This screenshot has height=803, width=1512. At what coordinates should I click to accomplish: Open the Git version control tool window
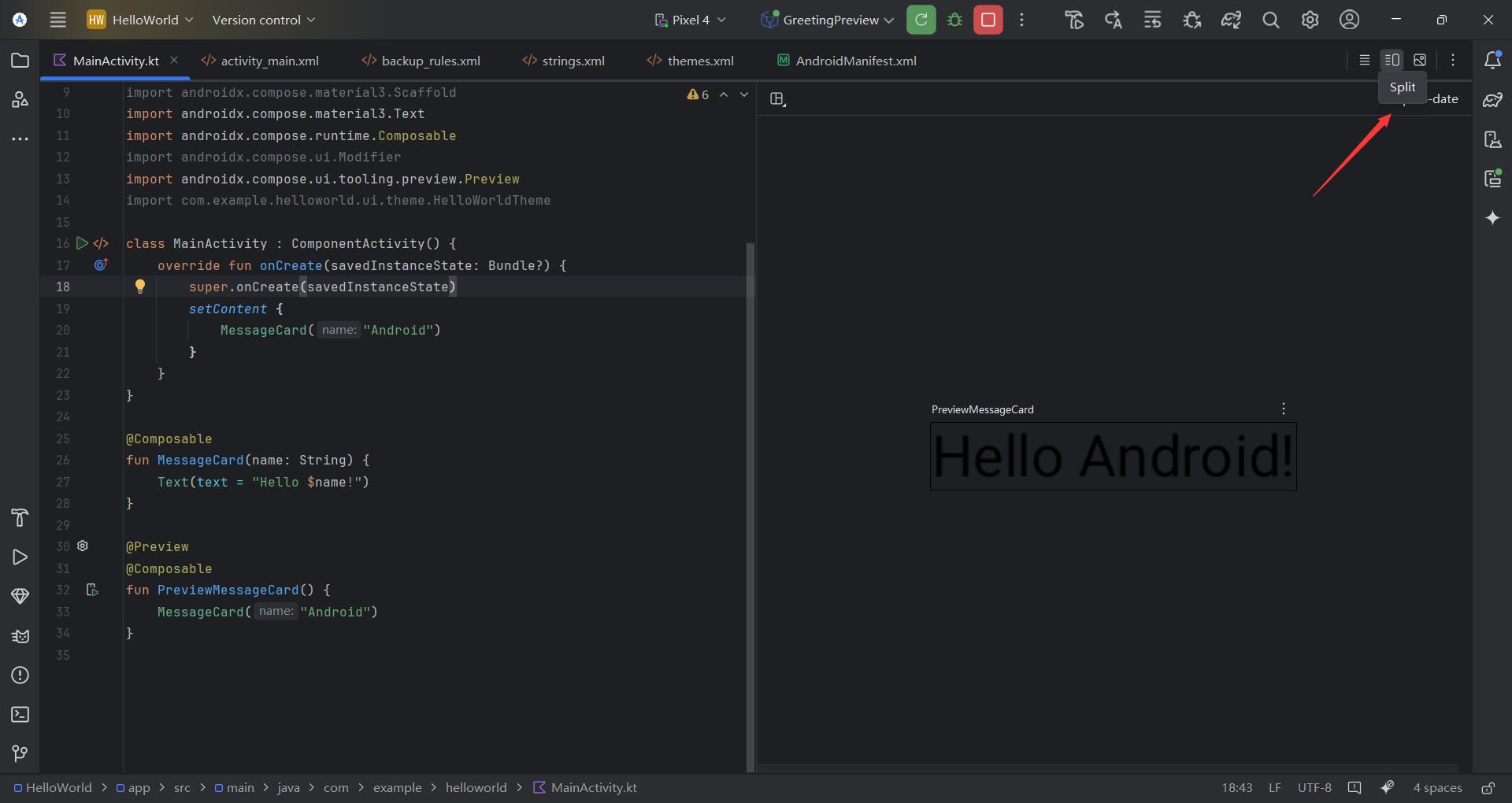pyautogui.click(x=20, y=753)
